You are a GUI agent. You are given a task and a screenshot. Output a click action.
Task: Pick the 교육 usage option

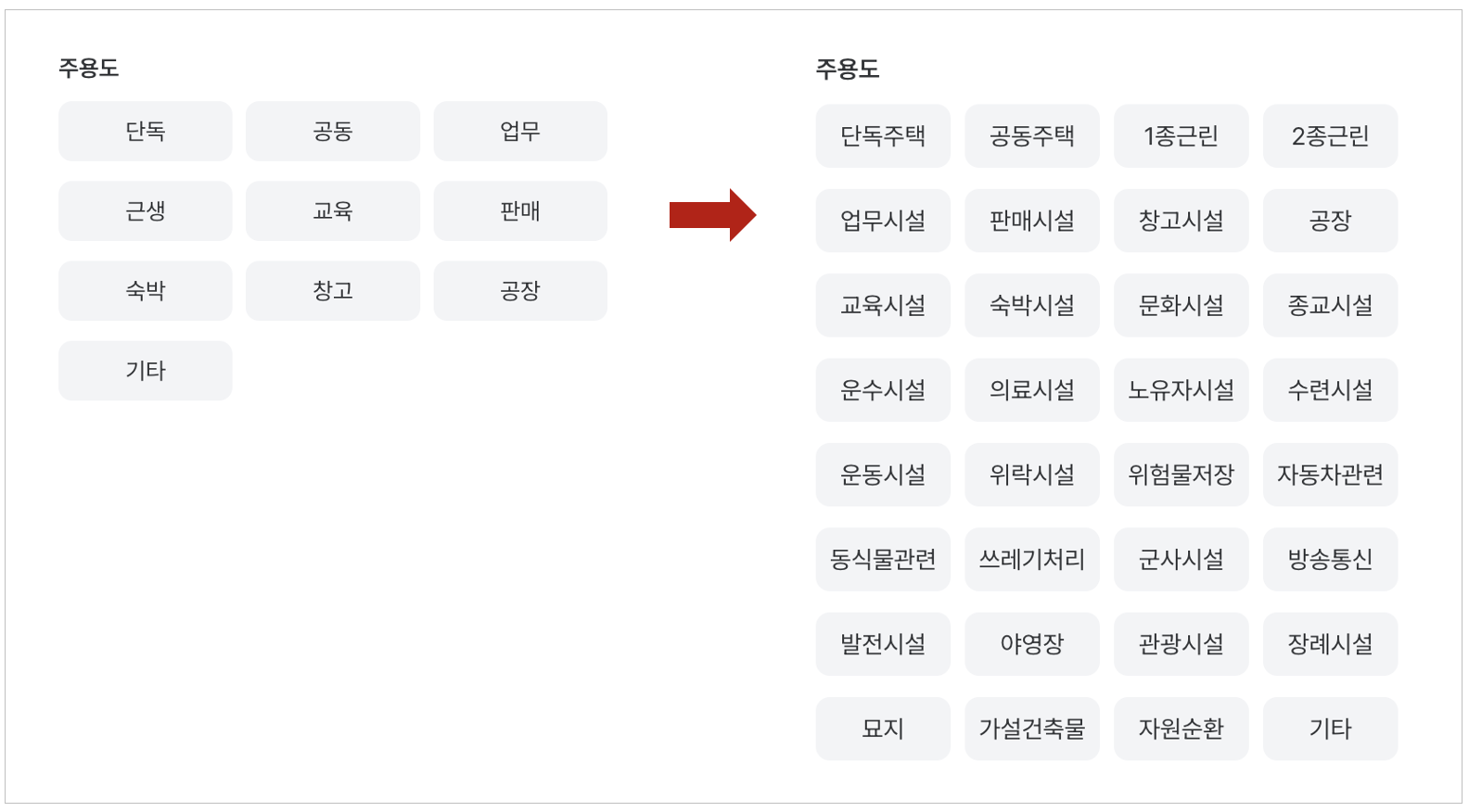(332, 211)
